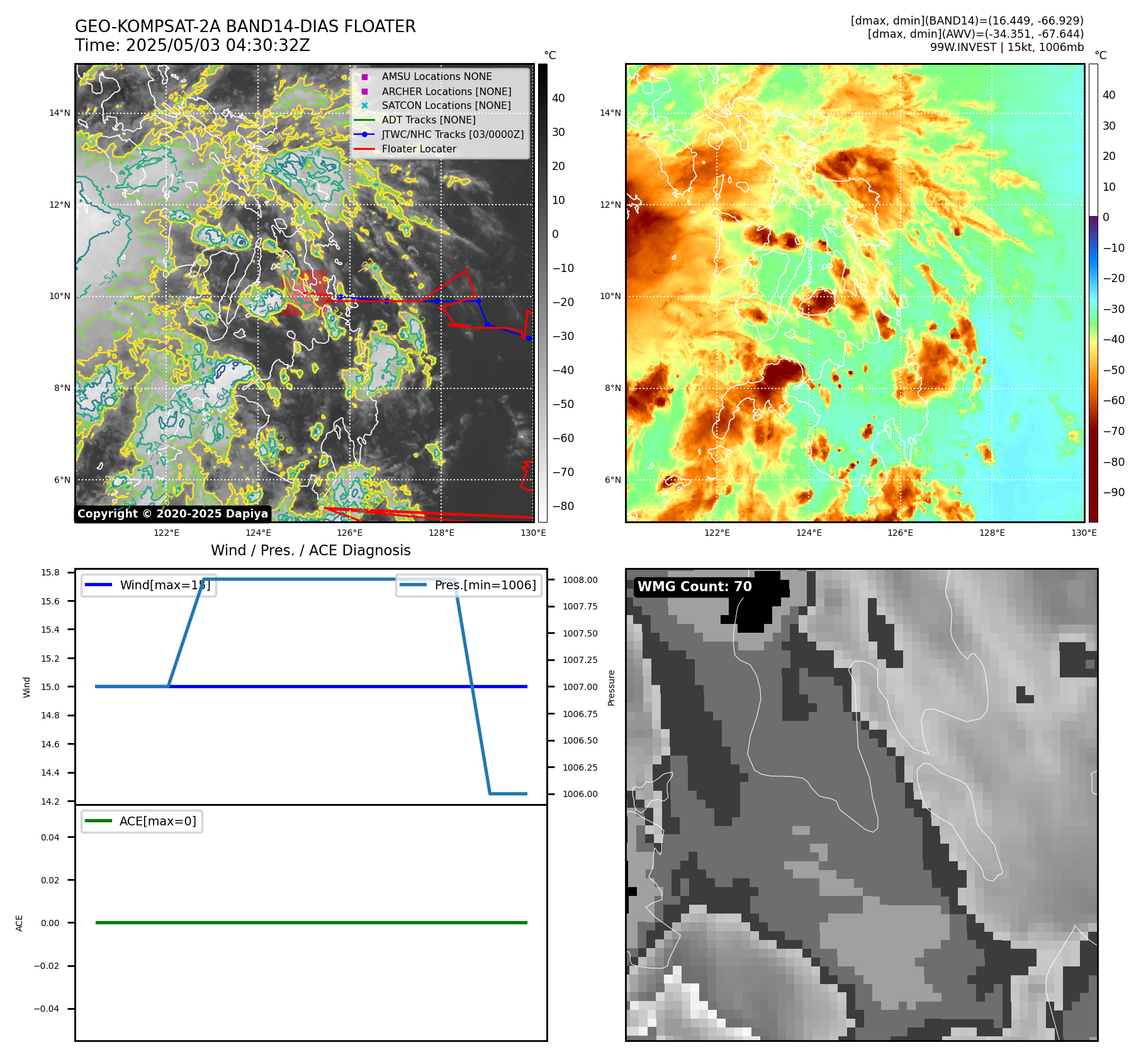Click 1006.00 on the pressure axis
Image resolution: width=1141 pixels, height=1064 pixels.
pos(580,794)
